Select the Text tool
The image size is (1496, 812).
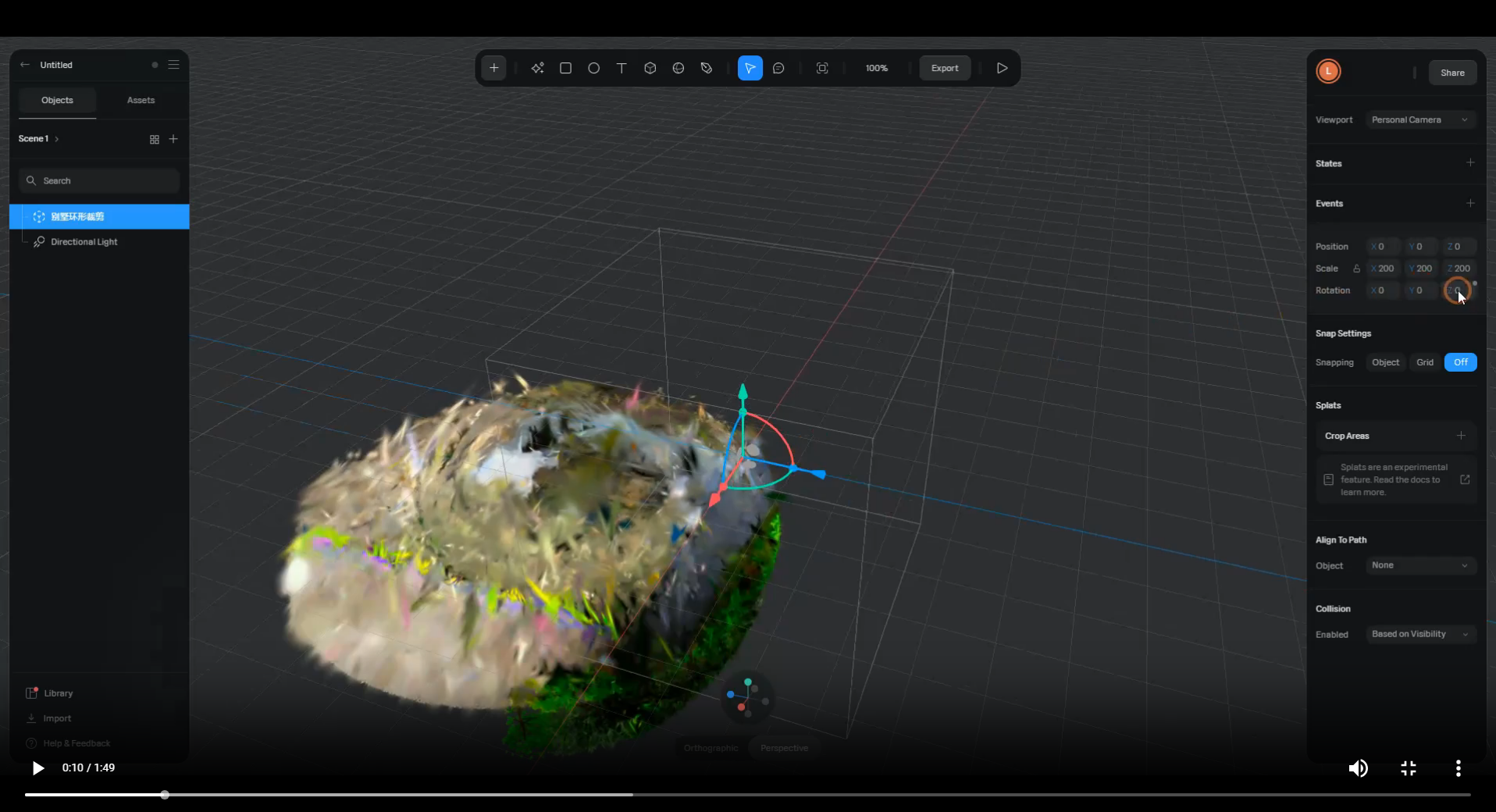click(622, 69)
